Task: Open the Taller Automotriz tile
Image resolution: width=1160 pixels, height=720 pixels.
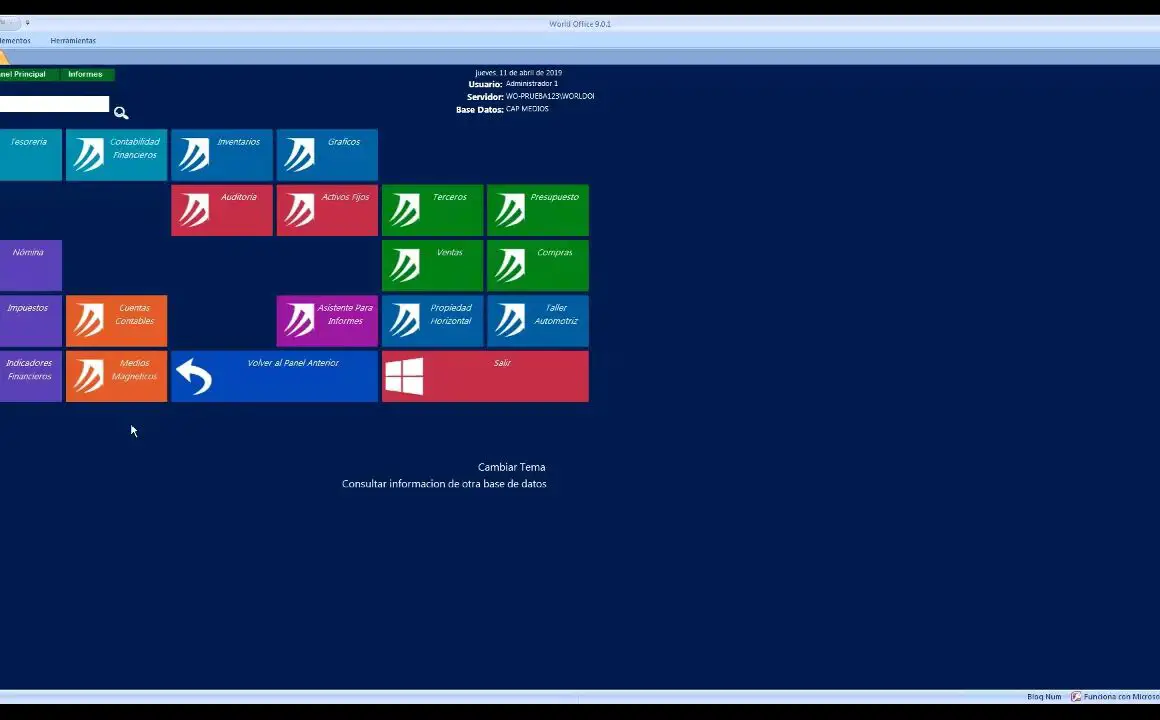Action: point(538,321)
